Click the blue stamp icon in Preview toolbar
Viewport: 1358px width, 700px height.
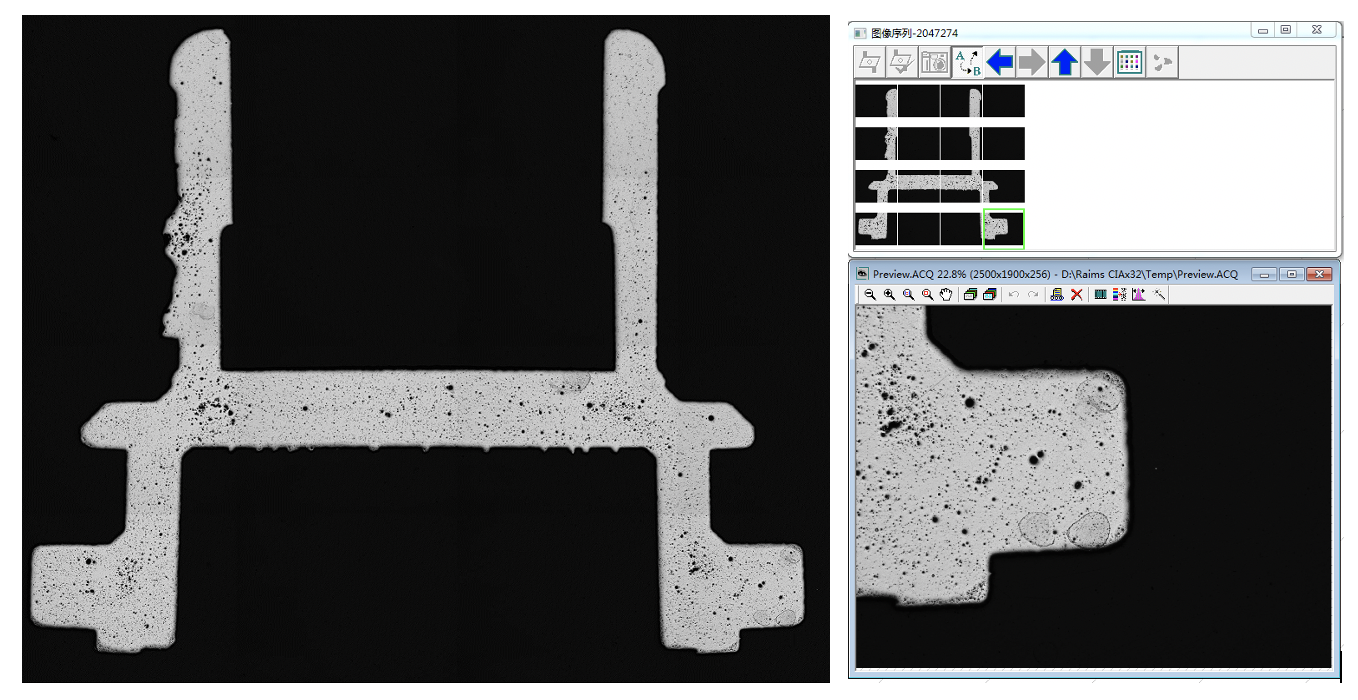(x=1057, y=294)
